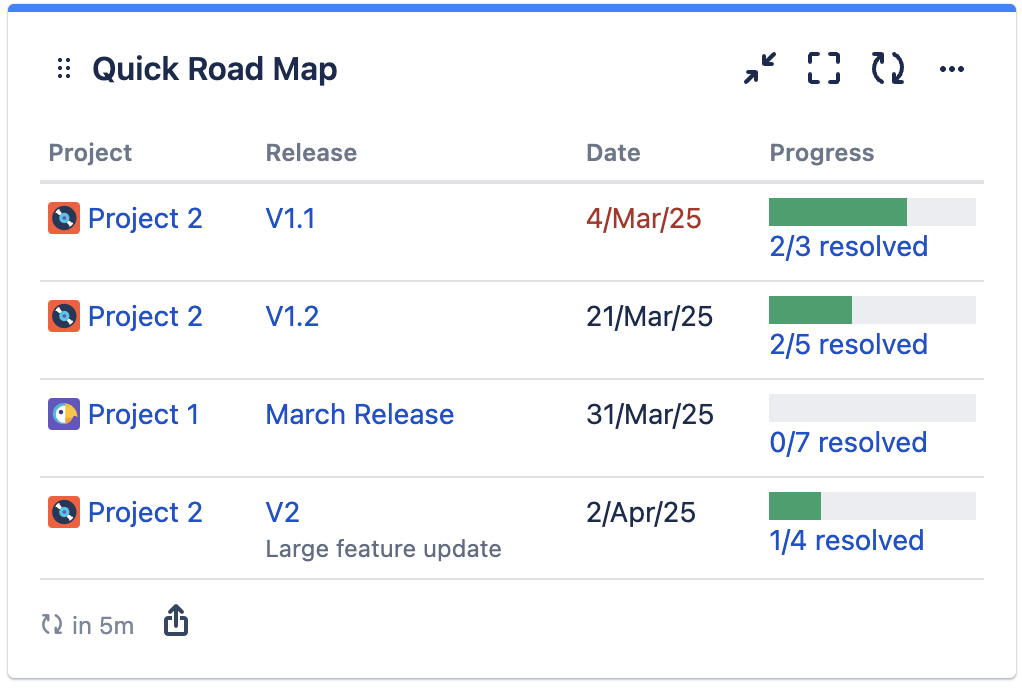Grab the drag handle dots next to title
Viewport: 1022px width, 690px height.
tap(63, 68)
